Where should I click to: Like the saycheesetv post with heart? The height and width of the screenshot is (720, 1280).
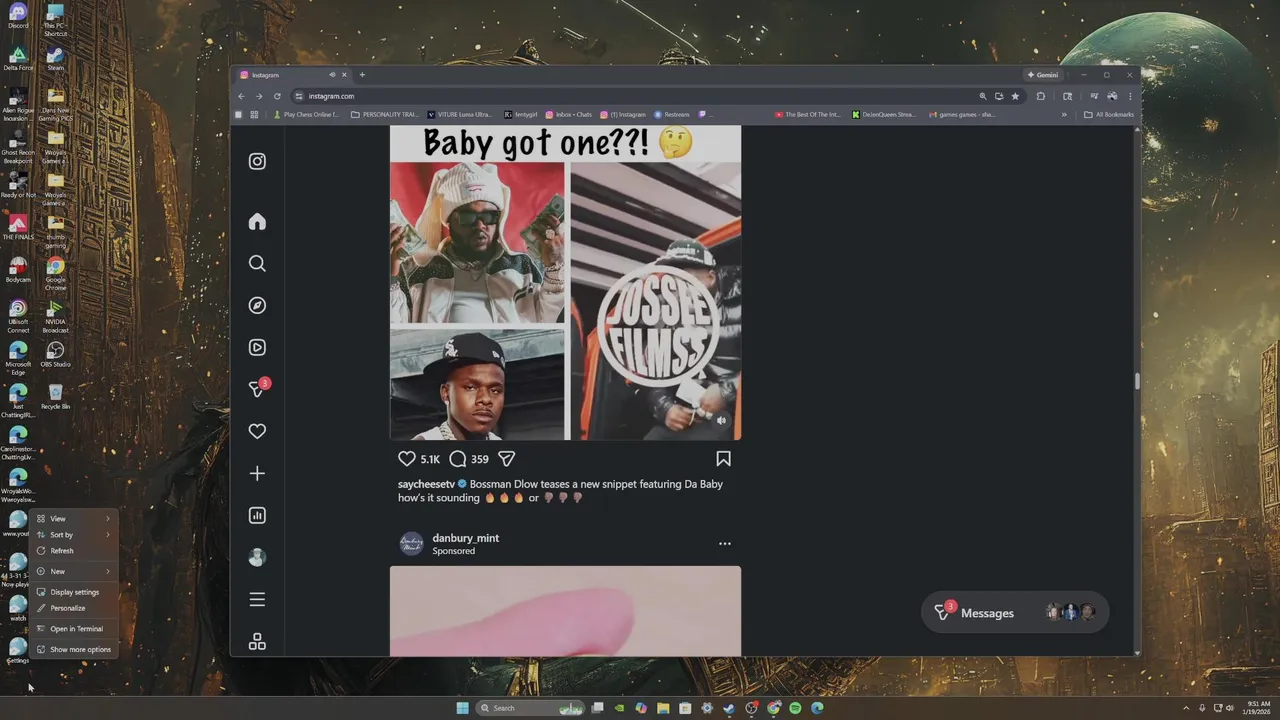407,459
